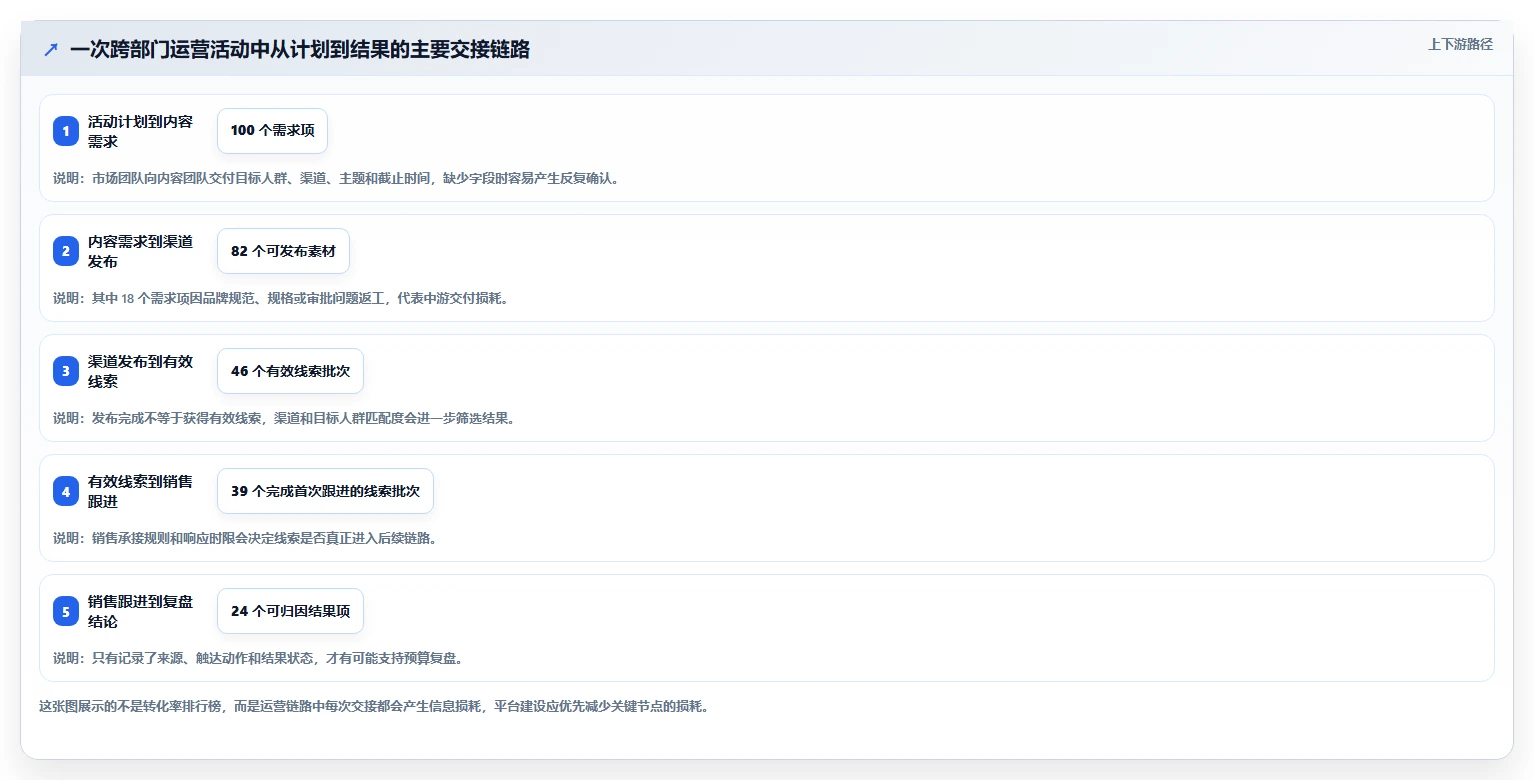Click the arrow icon beside the chart title
1534x780 pixels.
click(x=51, y=49)
